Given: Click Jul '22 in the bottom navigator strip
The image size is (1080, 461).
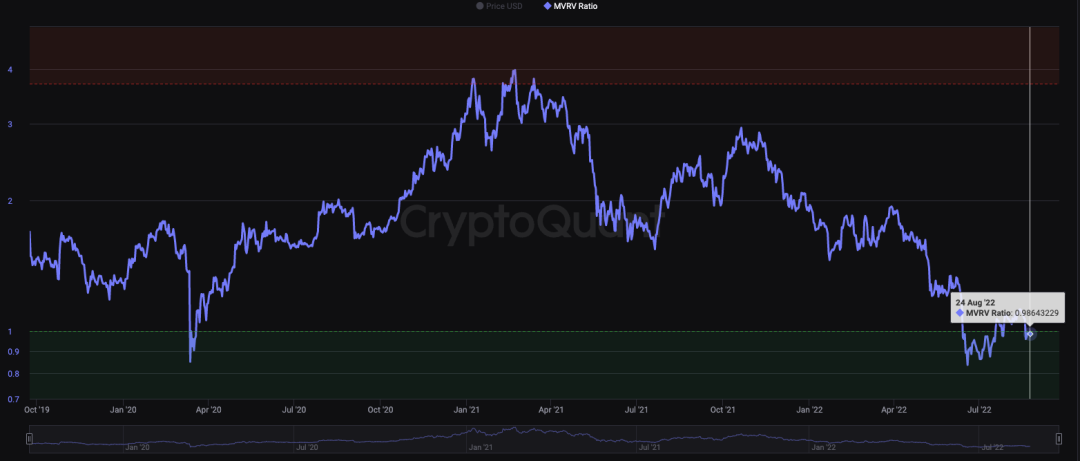Looking at the screenshot, I should click(994, 448).
